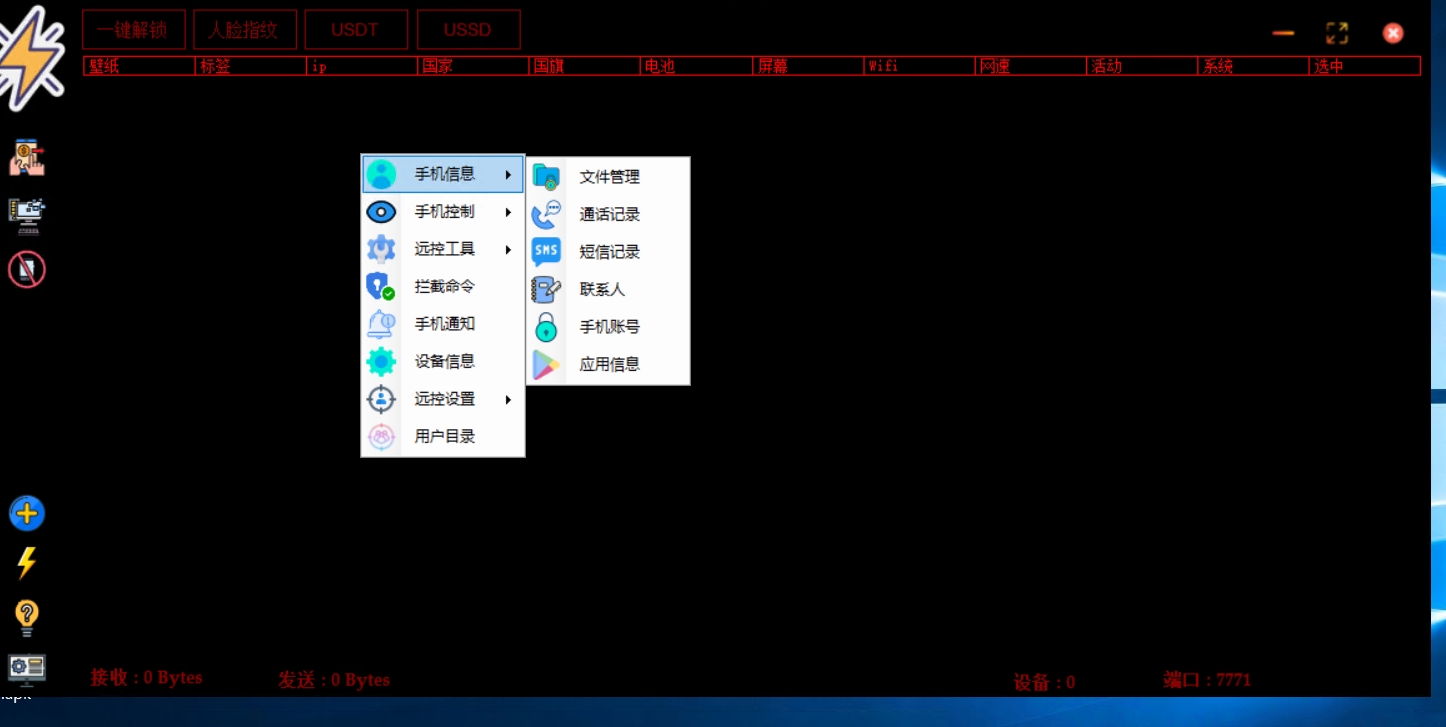Open 通话记录 from the submenu
1446x727 pixels.
coord(608,214)
